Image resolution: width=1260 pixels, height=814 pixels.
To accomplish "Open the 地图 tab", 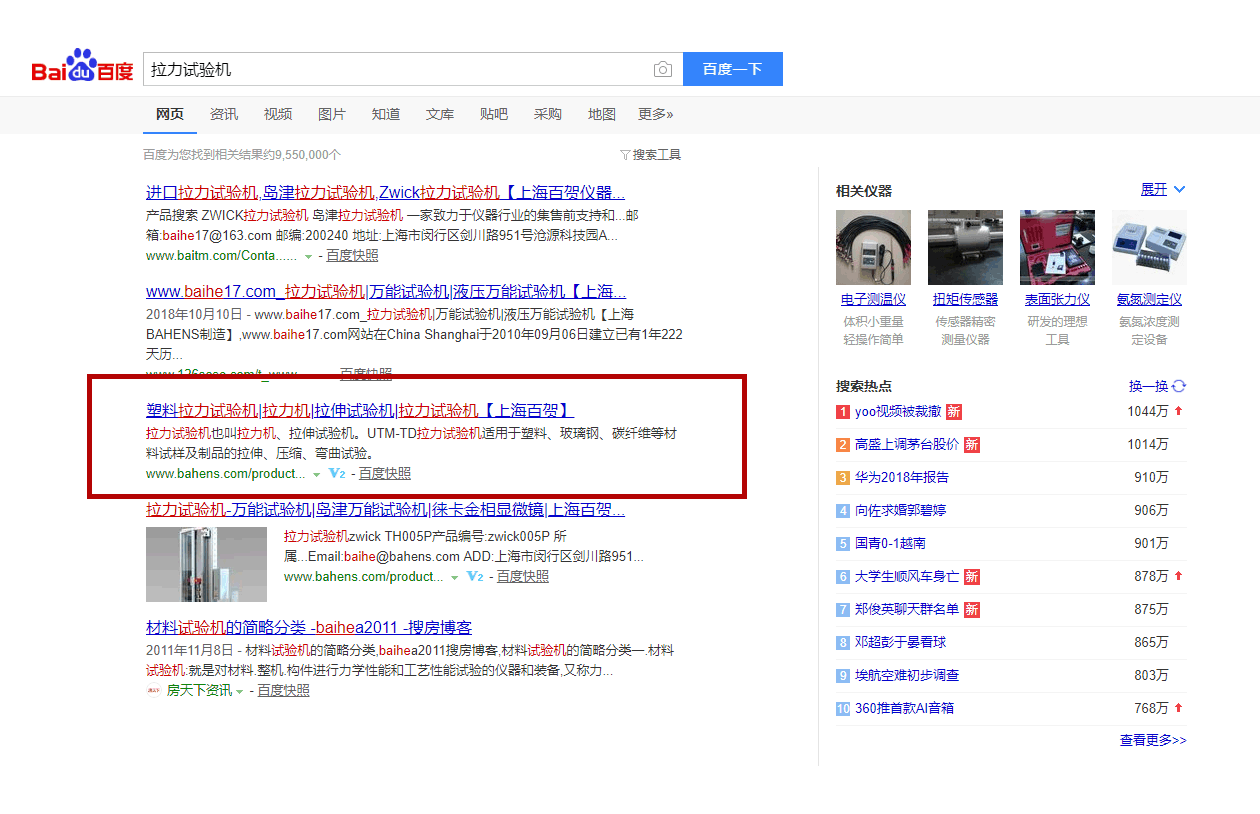I will pyautogui.click(x=602, y=114).
